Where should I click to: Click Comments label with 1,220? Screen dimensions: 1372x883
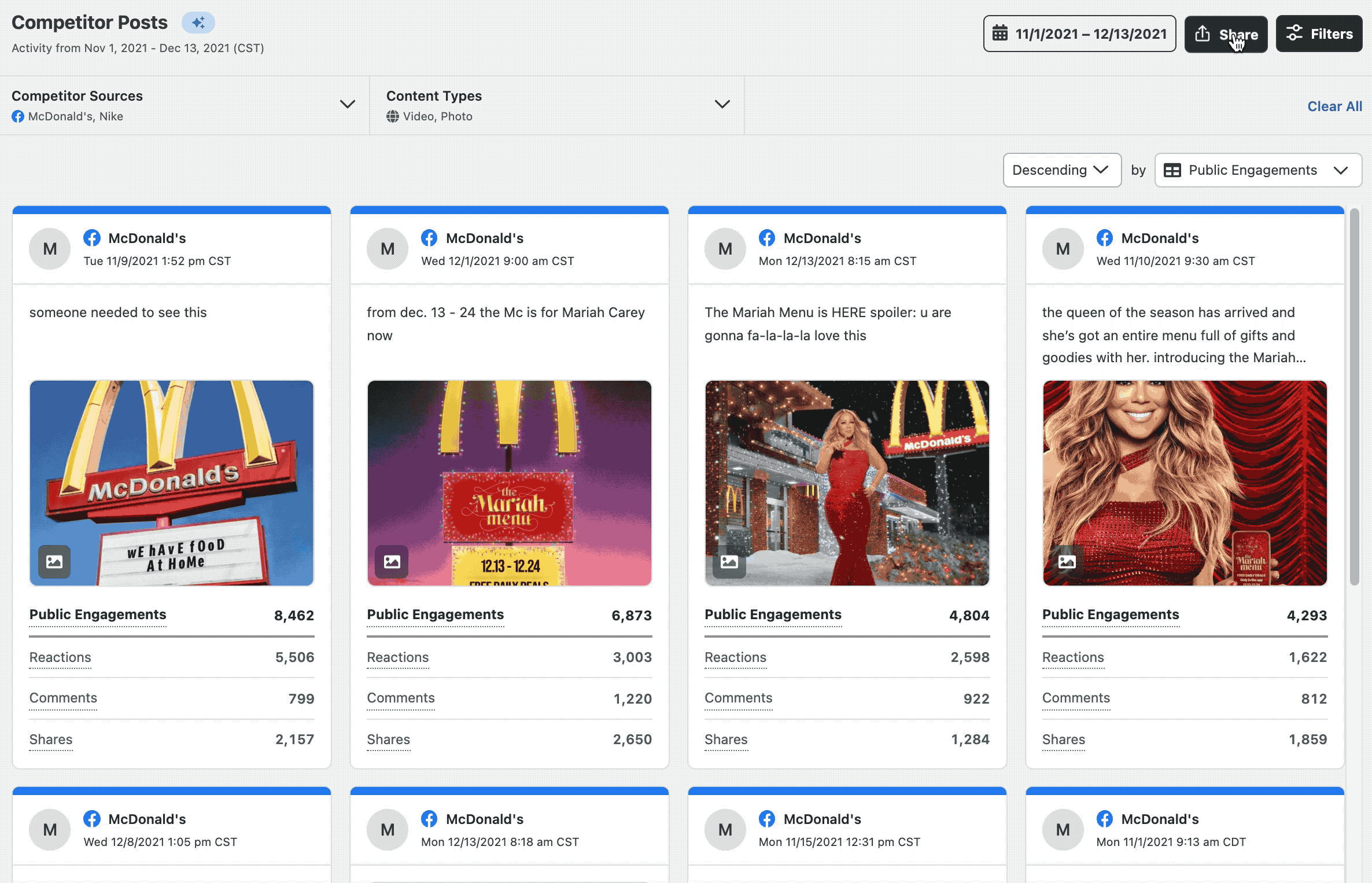401,698
